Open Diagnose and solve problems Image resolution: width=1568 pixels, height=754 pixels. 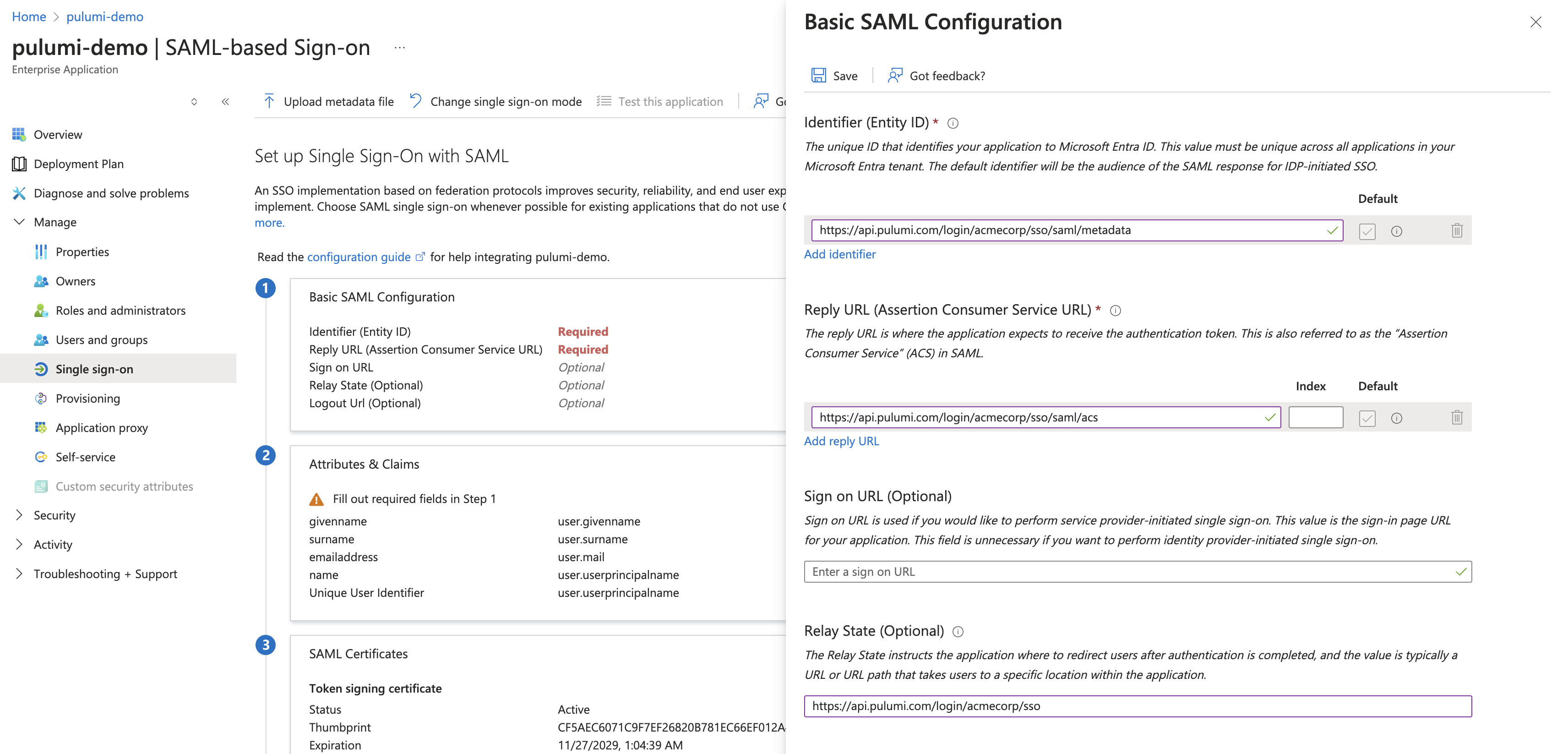click(x=111, y=193)
